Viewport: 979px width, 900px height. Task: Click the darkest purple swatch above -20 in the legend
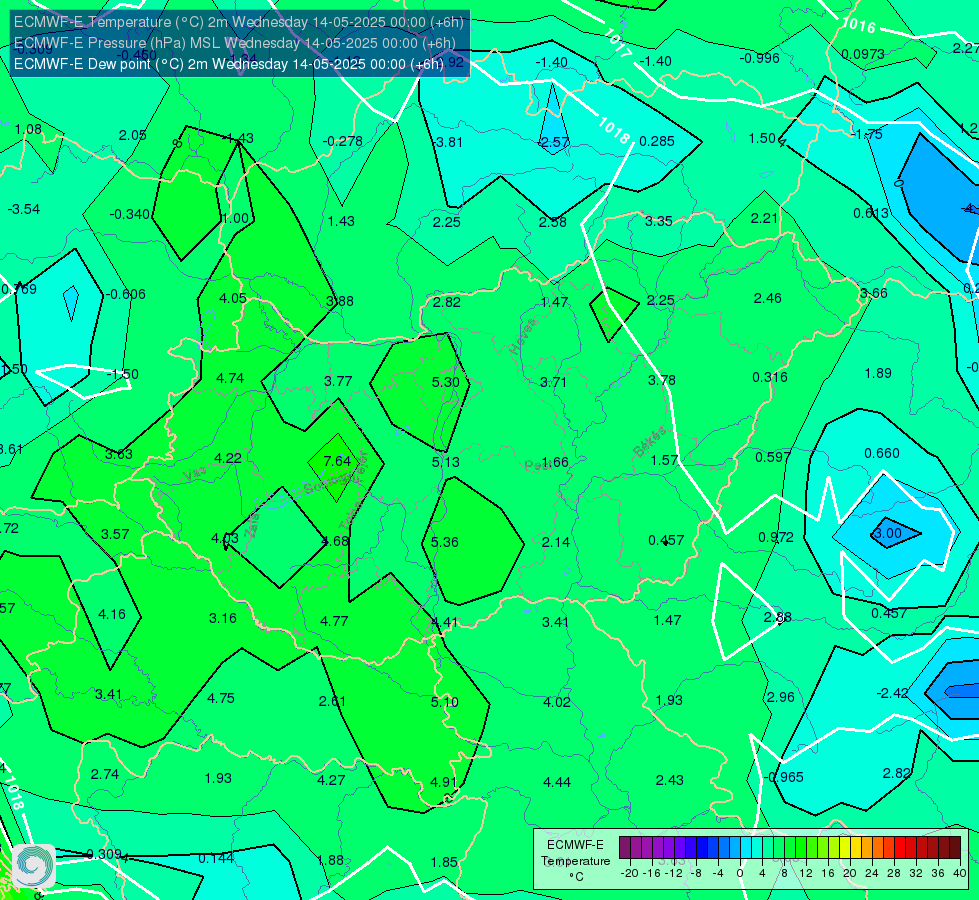coord(624,848)
